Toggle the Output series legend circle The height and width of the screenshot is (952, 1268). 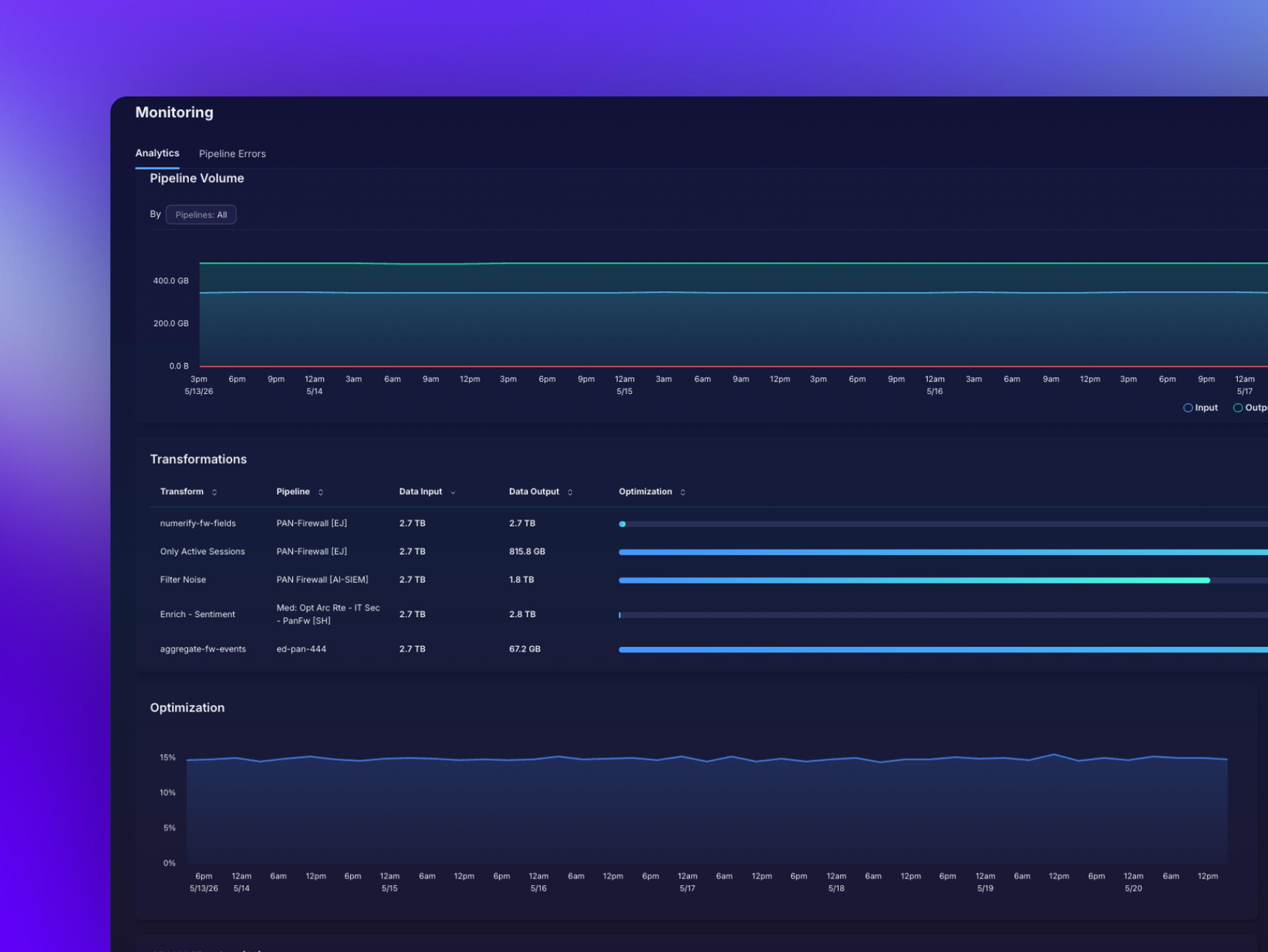(x=1238, y=408)
